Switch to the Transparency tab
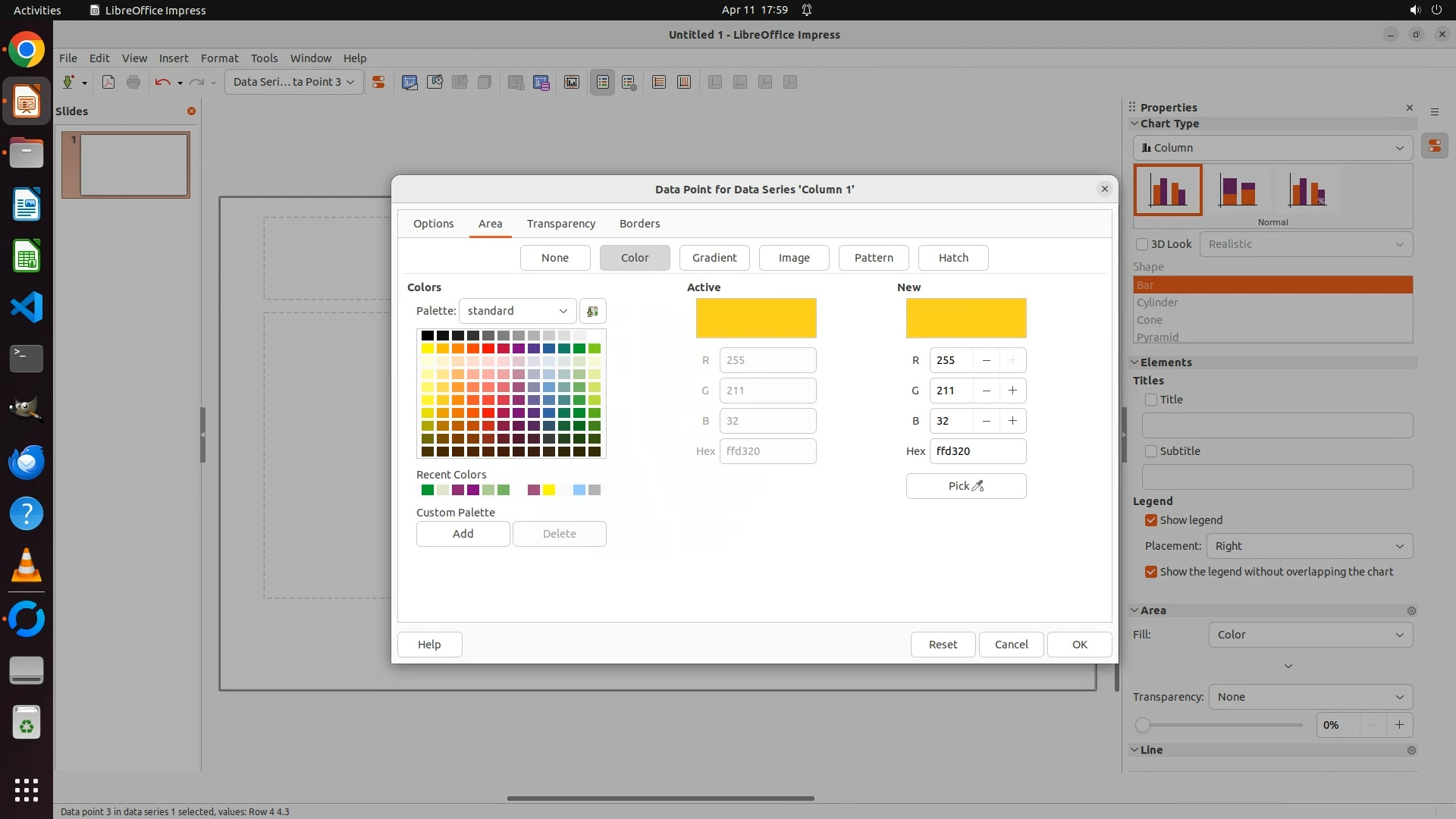Viewport: 1456px width, 819px height. (x=560, y=224)
